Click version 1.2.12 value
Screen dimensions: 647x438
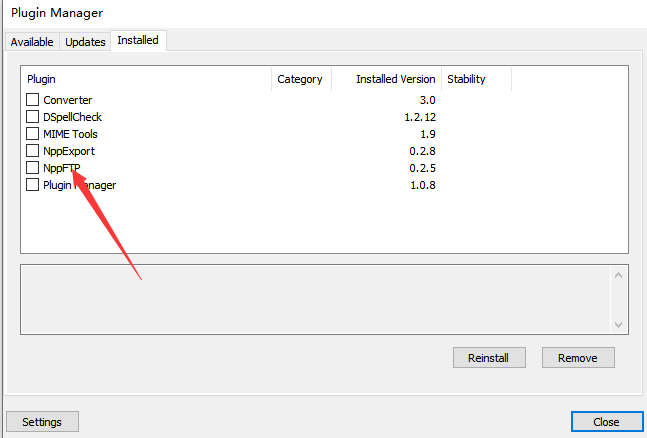coord(420,117)
